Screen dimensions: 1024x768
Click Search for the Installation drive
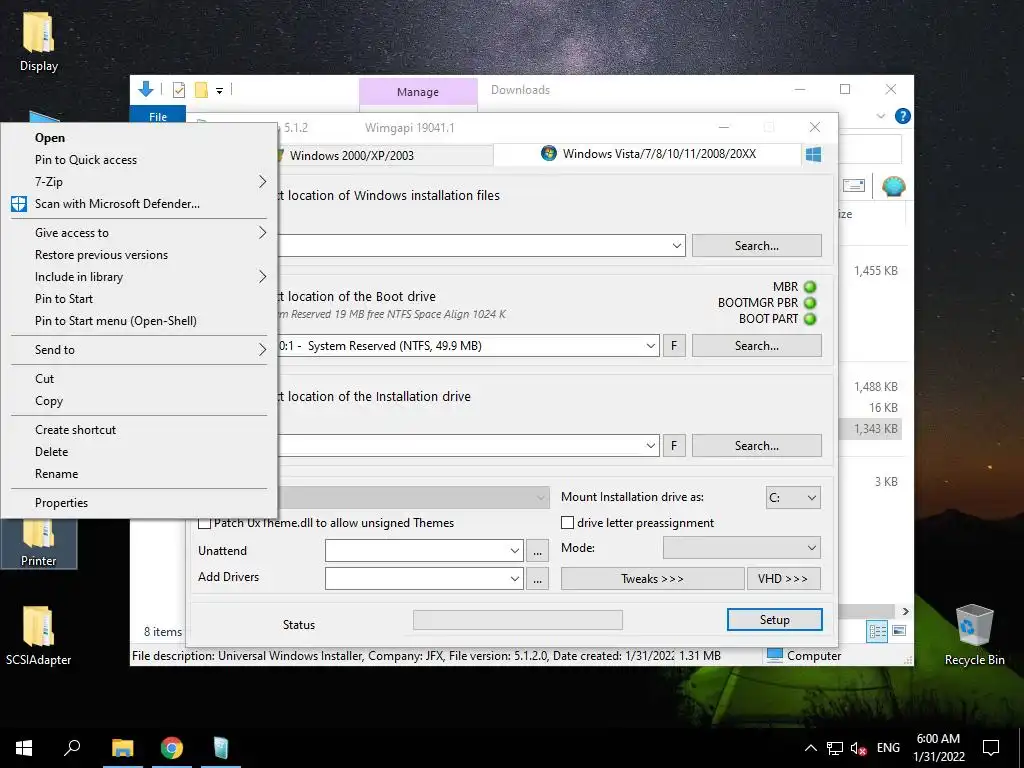coord(756,445)
